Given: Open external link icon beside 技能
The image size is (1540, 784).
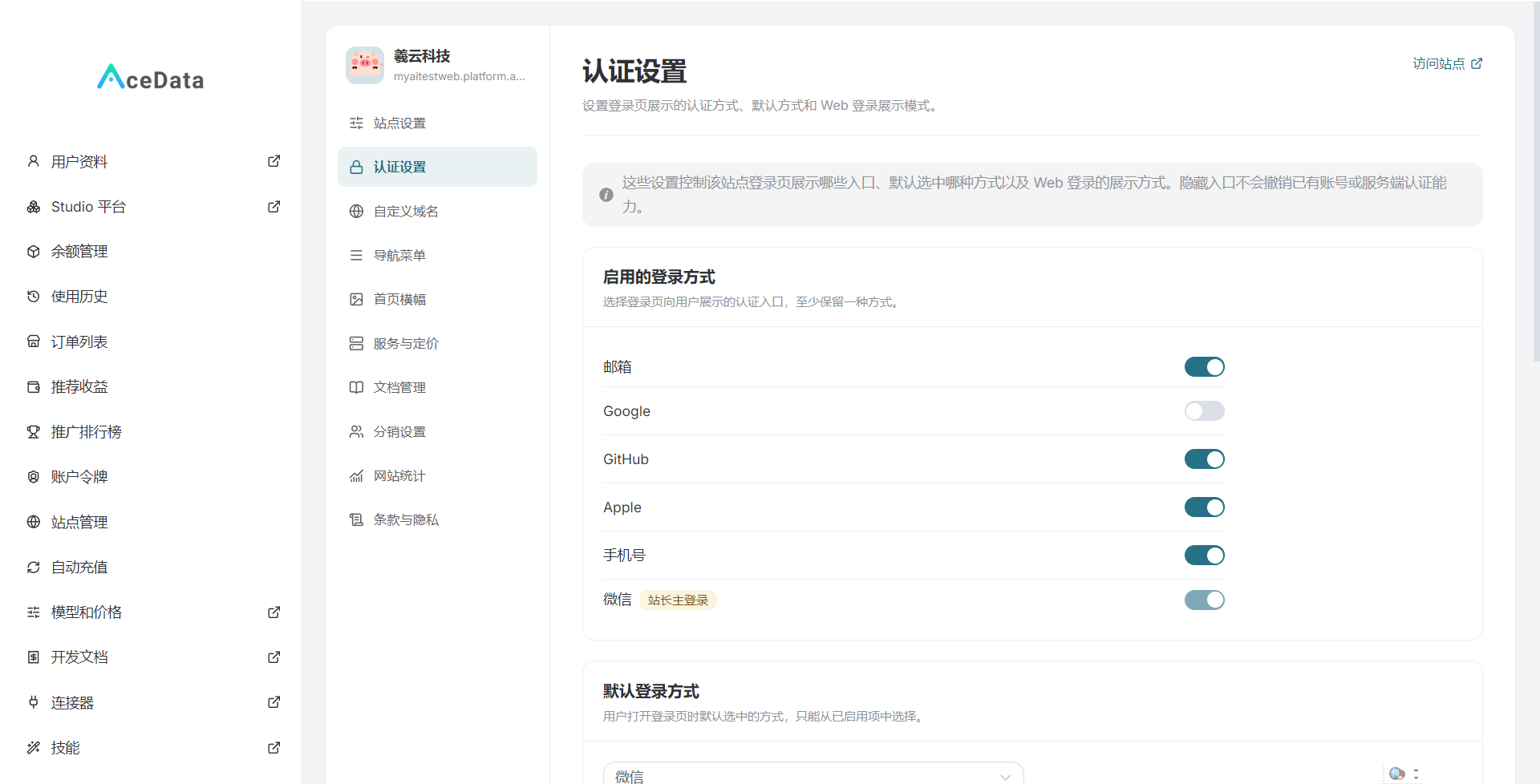Looking at the screenshot, I should point(274,748).
